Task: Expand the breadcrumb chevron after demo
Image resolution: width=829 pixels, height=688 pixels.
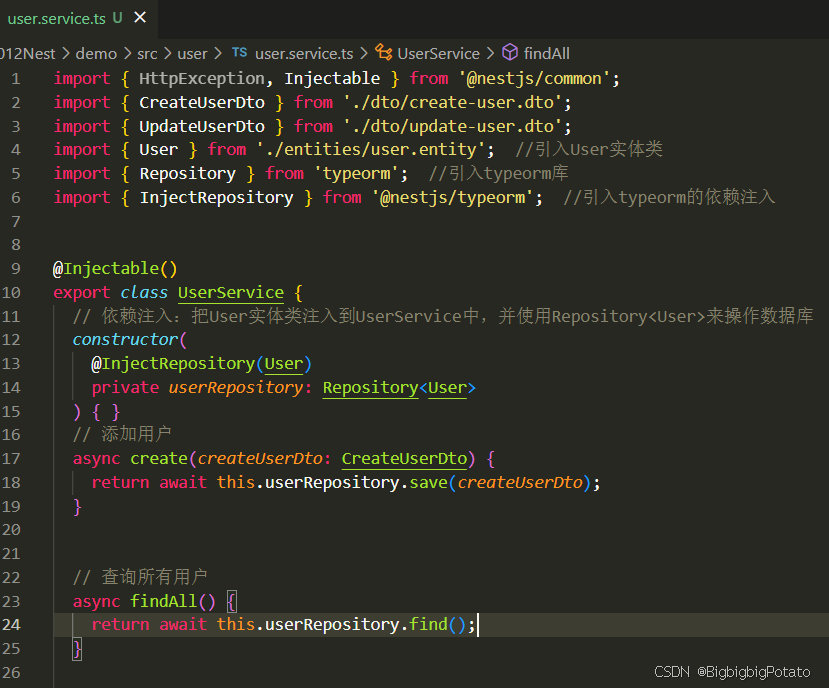Action: tap(127, 53)
